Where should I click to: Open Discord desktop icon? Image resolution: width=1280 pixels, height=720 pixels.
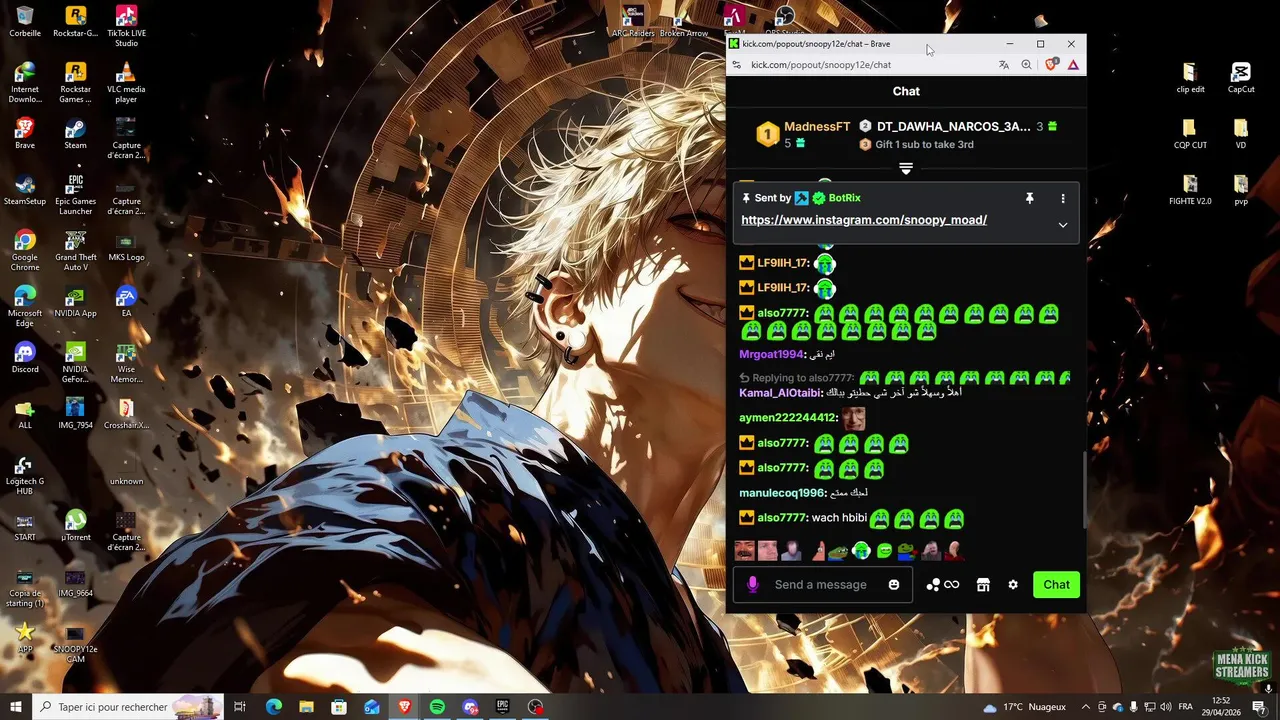25,358
